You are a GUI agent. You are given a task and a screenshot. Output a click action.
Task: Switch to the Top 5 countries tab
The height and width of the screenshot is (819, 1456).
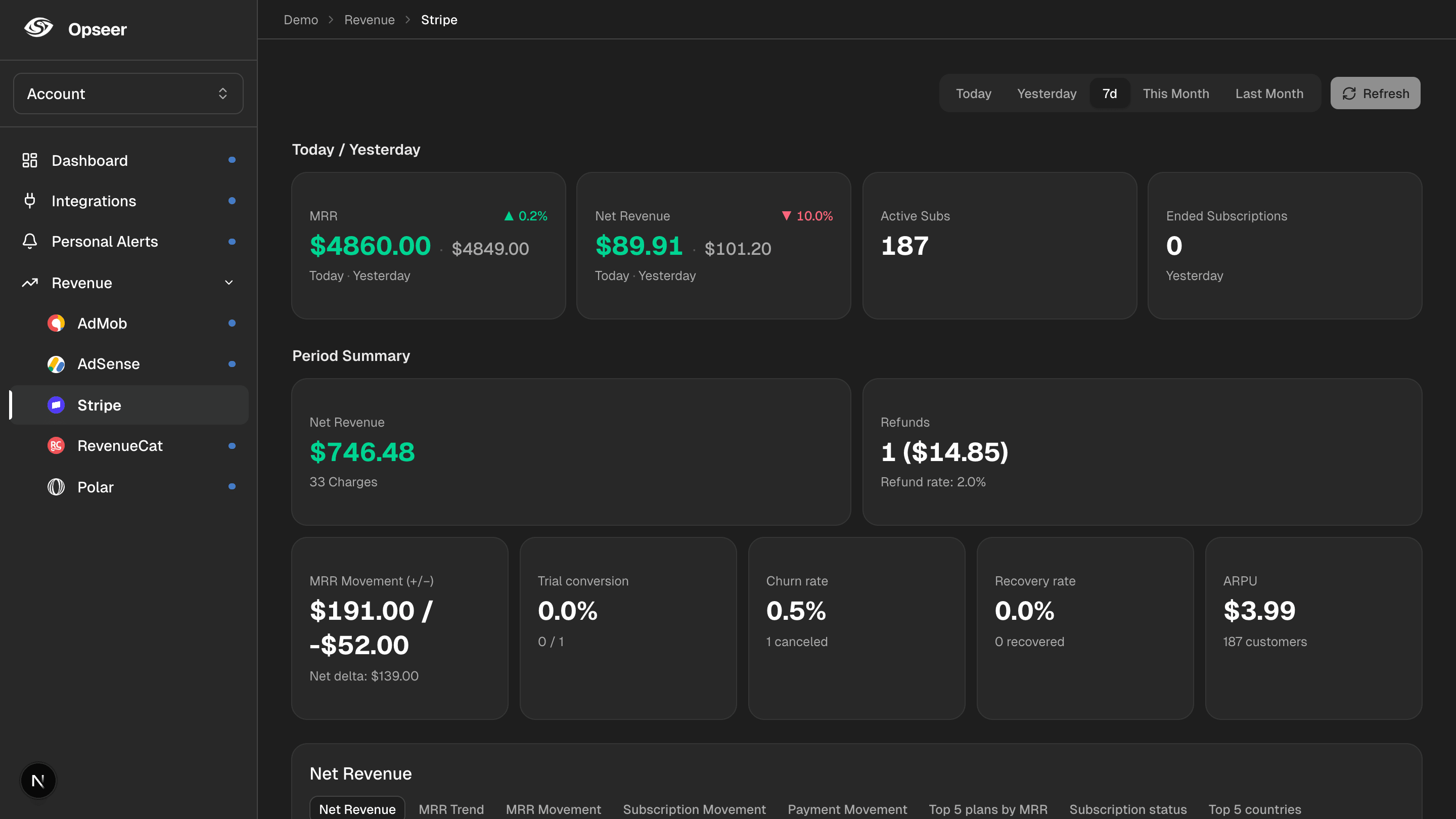click(x=1255, y=809)
